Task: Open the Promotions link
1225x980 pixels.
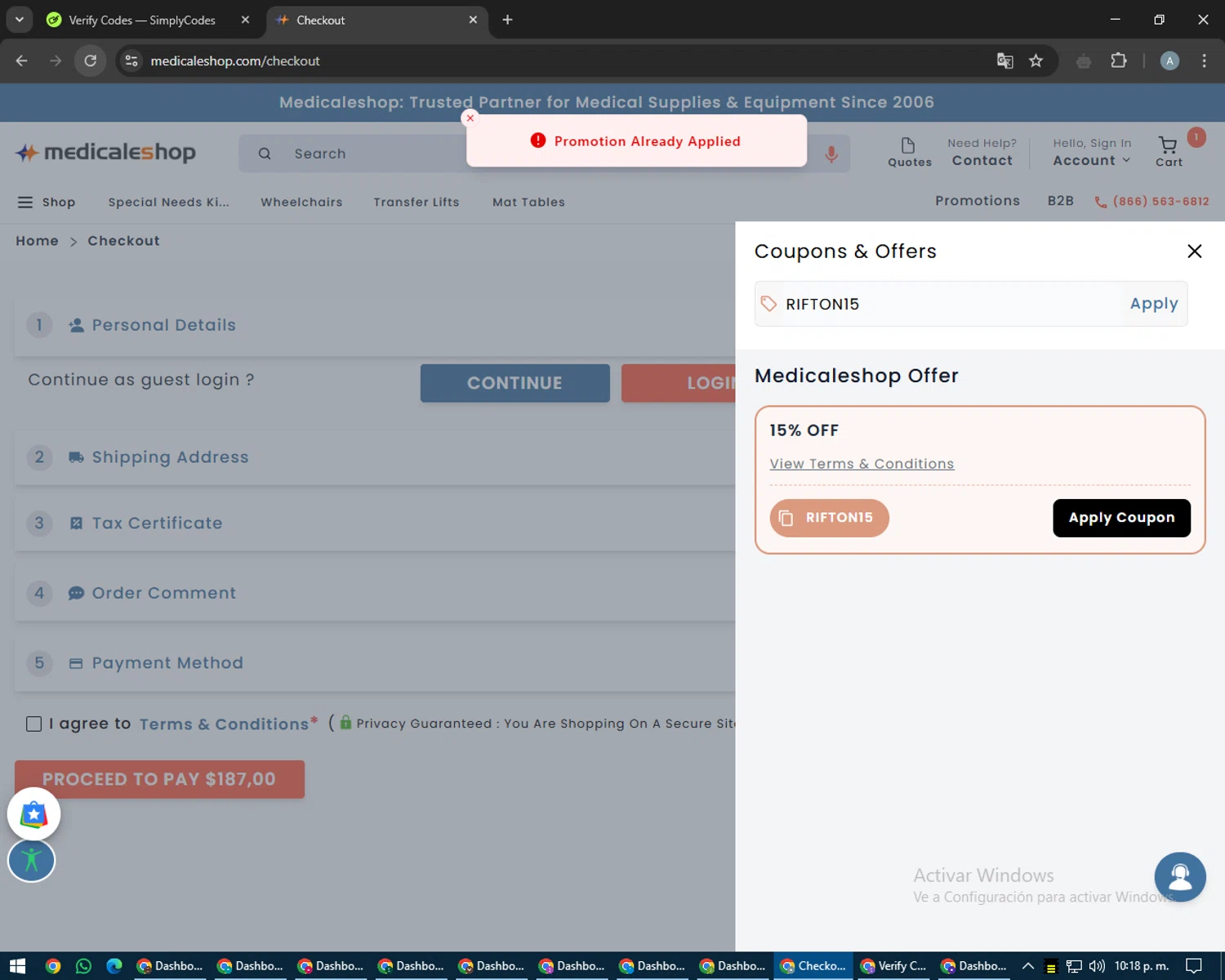Action: tap(977, 201)
